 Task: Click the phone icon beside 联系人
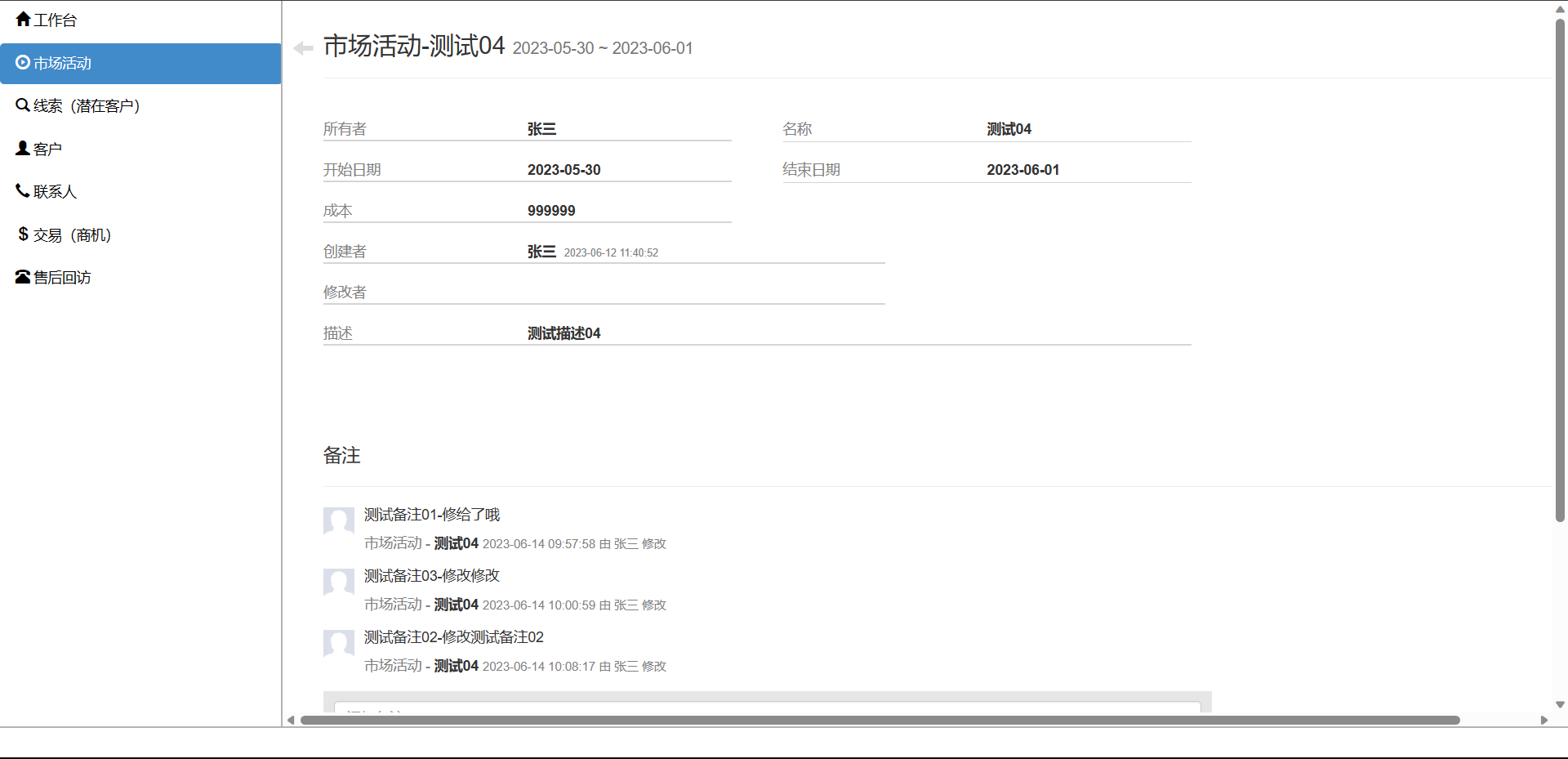tap(23, 190)
